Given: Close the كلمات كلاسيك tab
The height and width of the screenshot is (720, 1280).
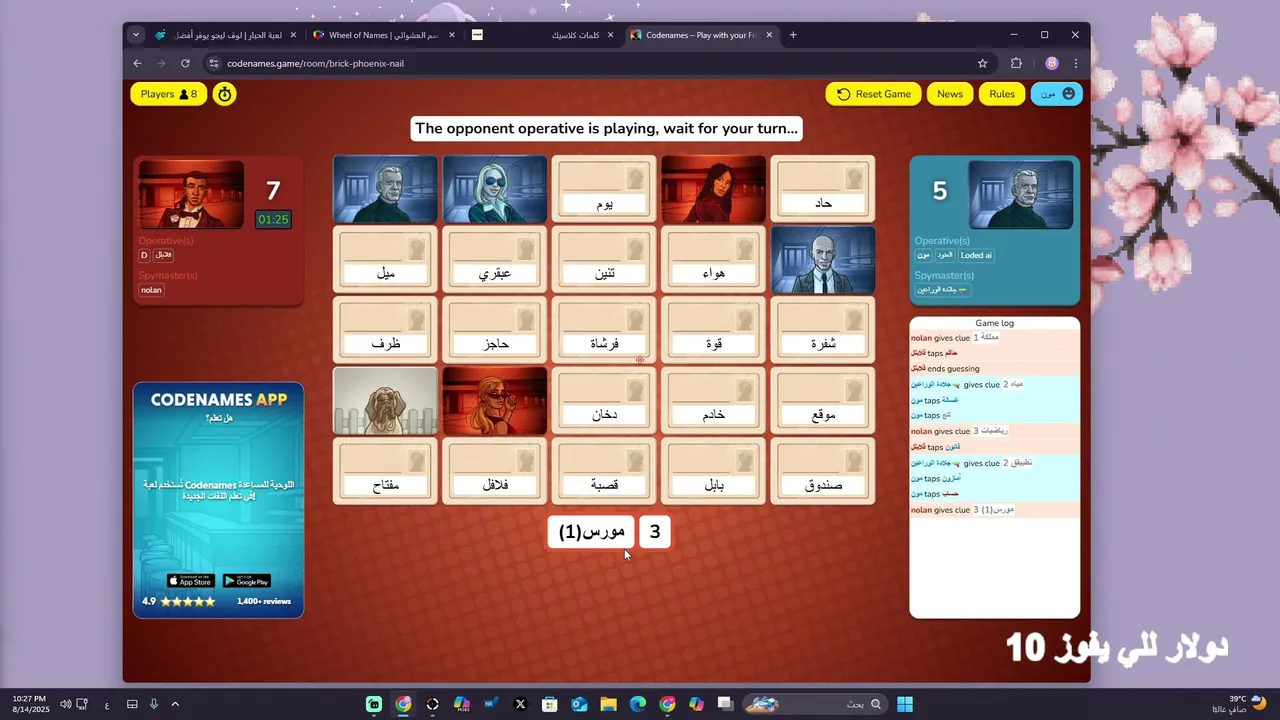Looking at the screenshot, I should tap(610, 35).
